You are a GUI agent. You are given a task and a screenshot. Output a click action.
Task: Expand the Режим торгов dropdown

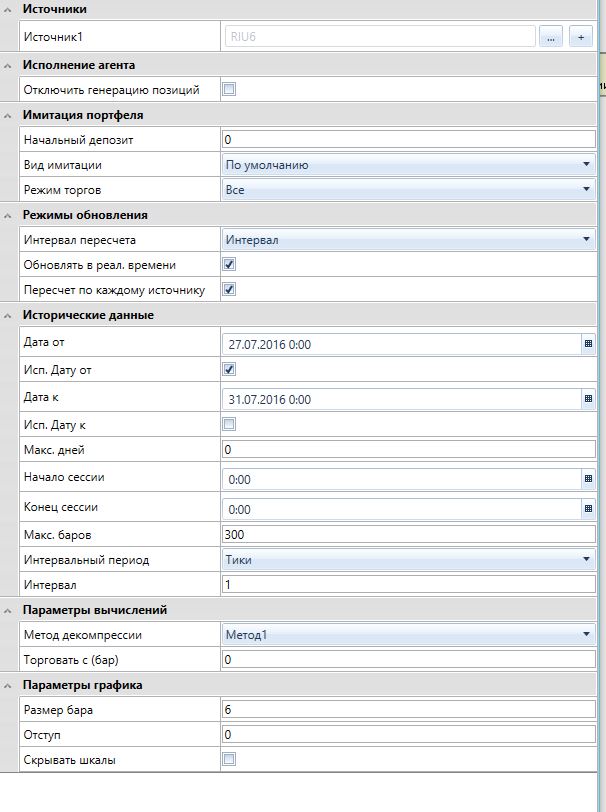(587, 190)
